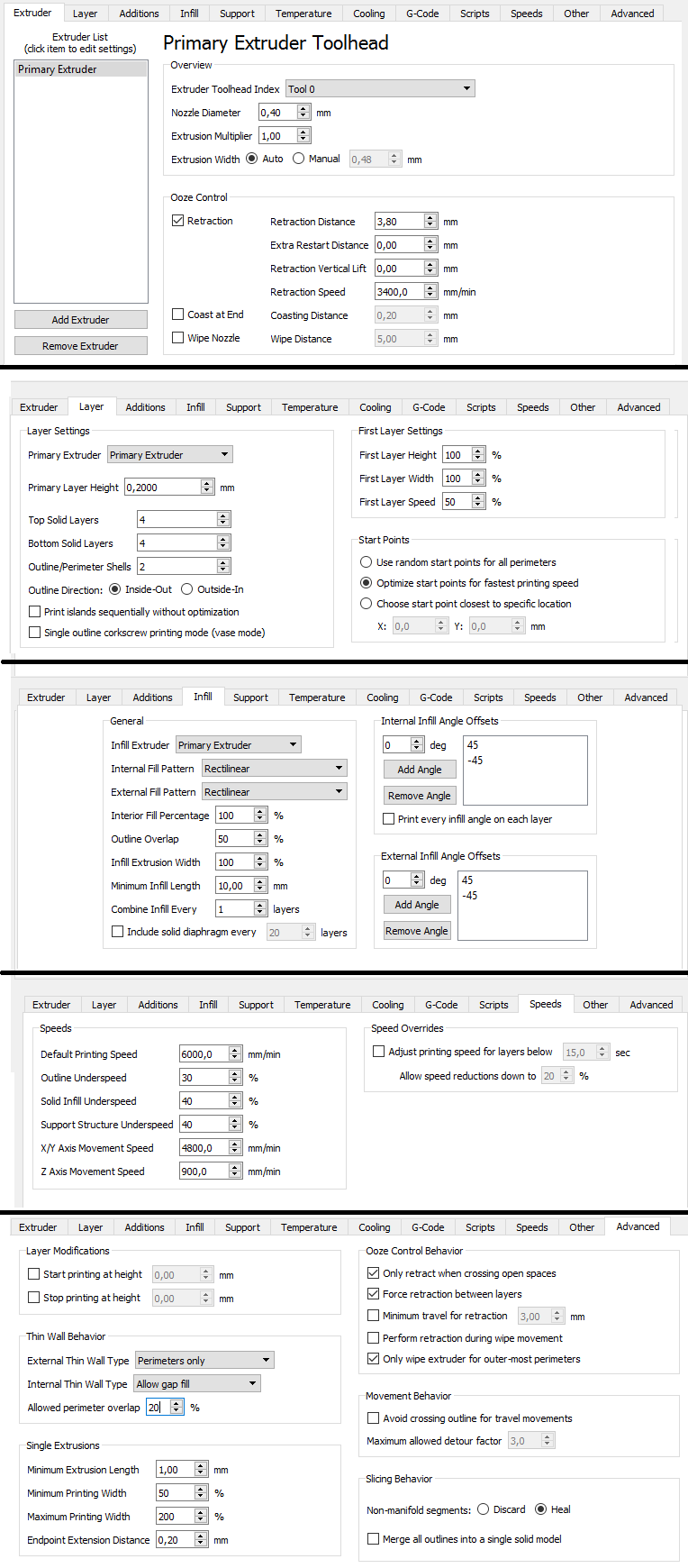Click the Minimum Infill Length field
Screen dimensions: 688x1568
point(234,886)
